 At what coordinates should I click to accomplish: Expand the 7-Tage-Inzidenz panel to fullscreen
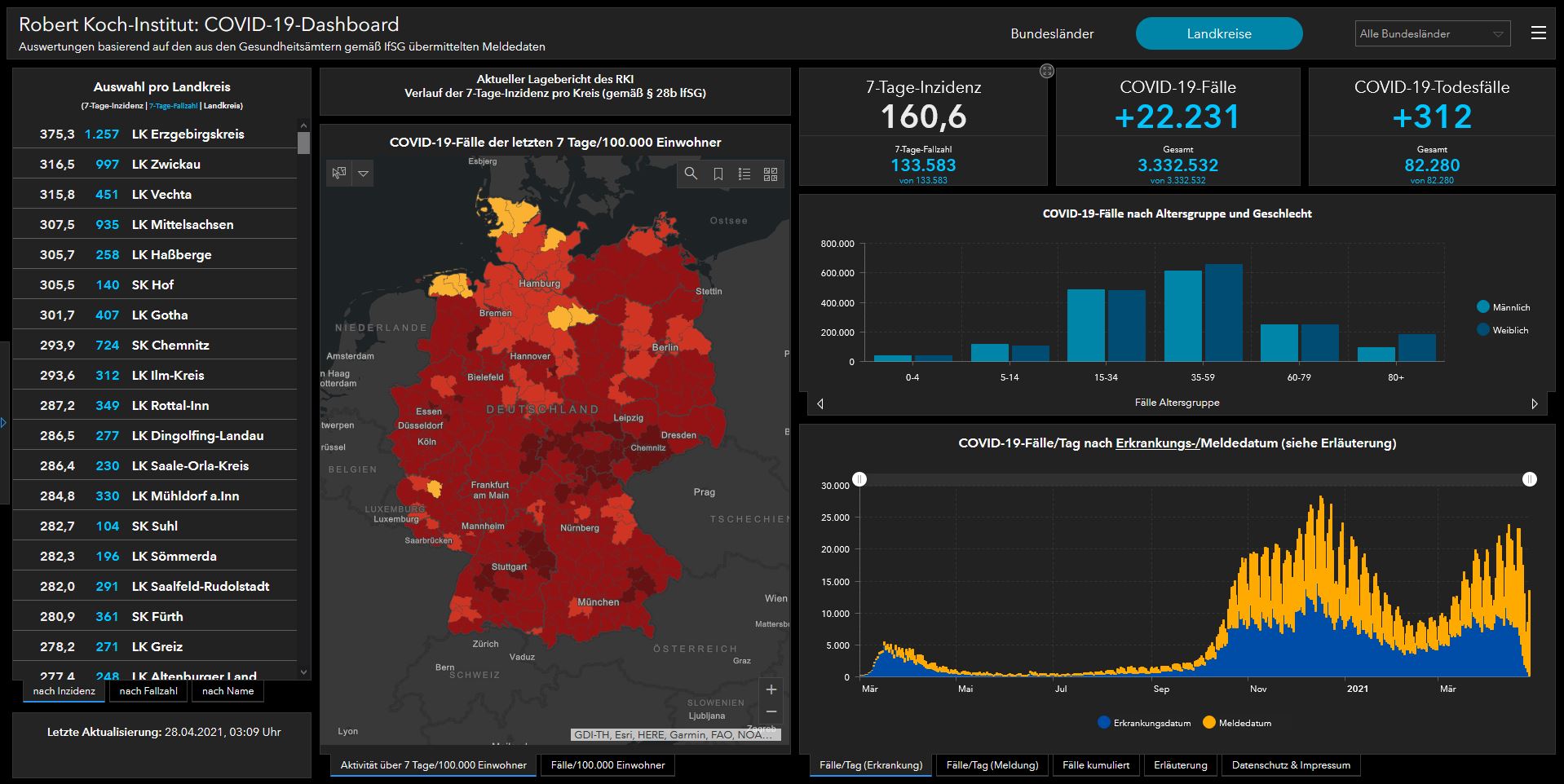1047,72
